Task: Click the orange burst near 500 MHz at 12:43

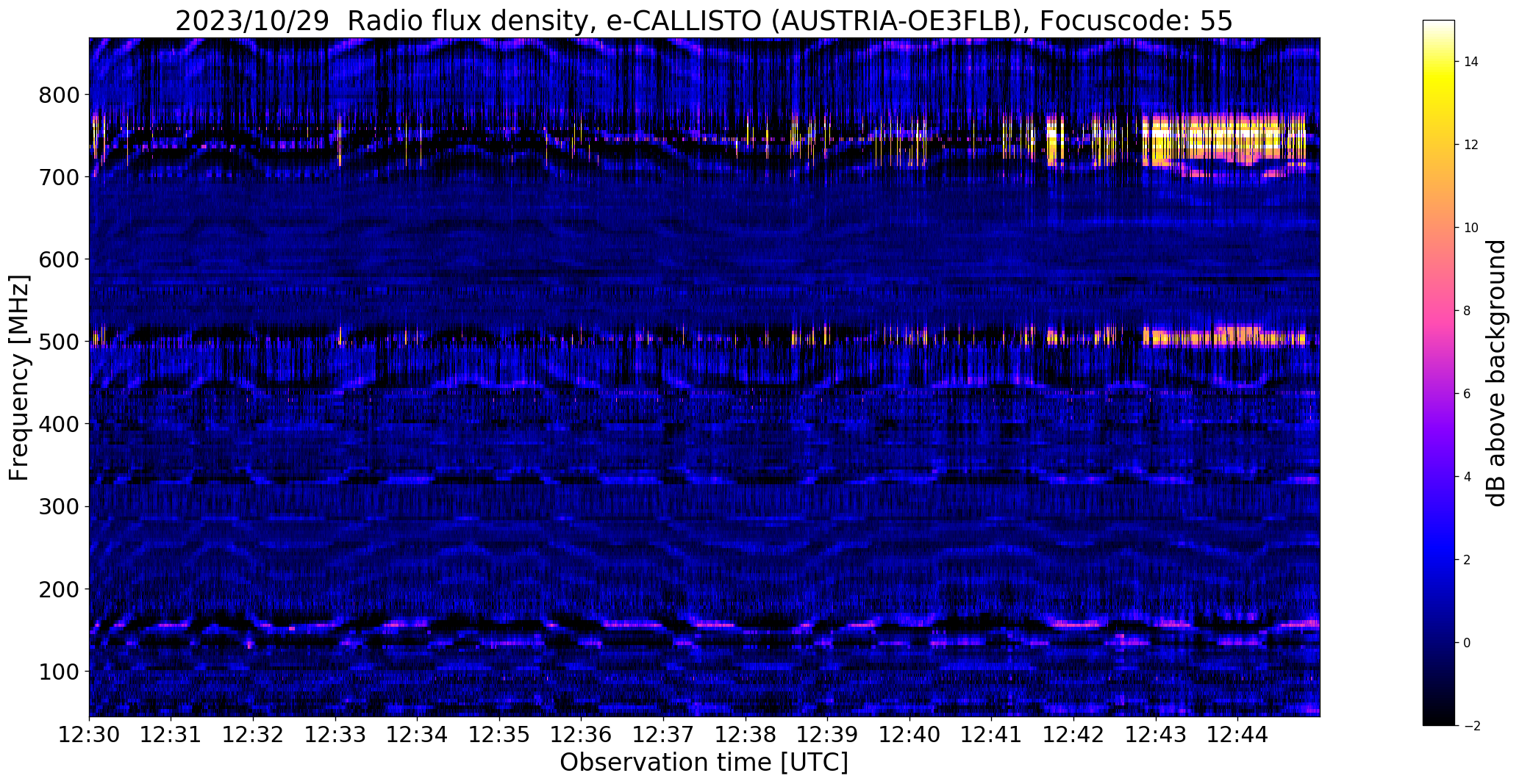Action: pyautogui.click(x=1223, y=337)
